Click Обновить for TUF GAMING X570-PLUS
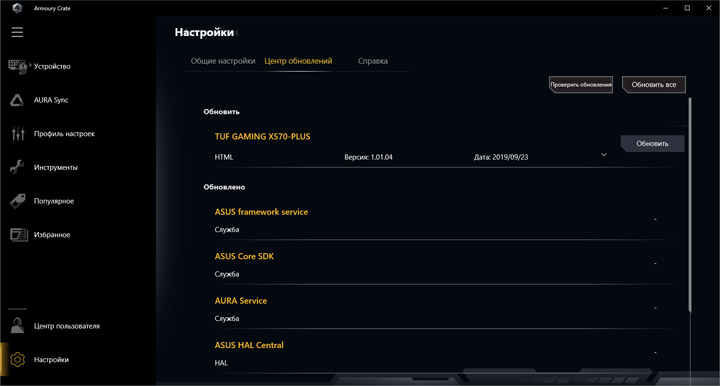The image size is (720, 386). pos(652,144)
